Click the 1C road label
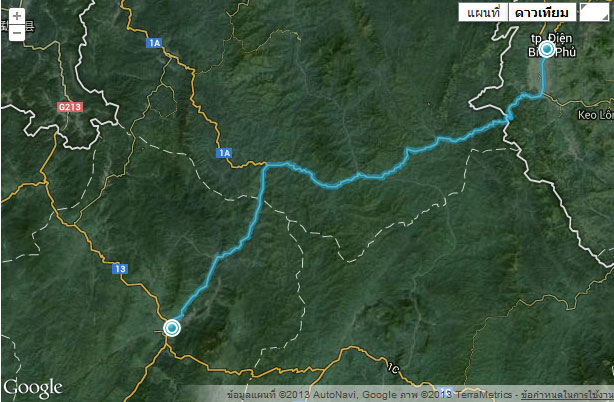614x402 pixels. coord(394,368)
